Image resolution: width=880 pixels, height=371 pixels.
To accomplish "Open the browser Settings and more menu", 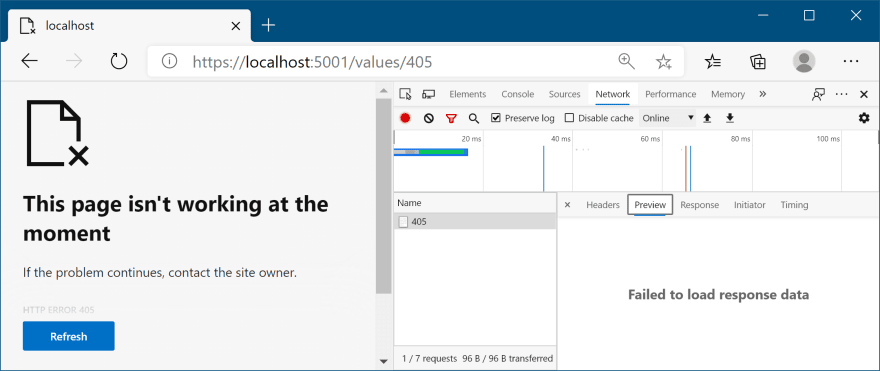I will [x=851, y=61].
